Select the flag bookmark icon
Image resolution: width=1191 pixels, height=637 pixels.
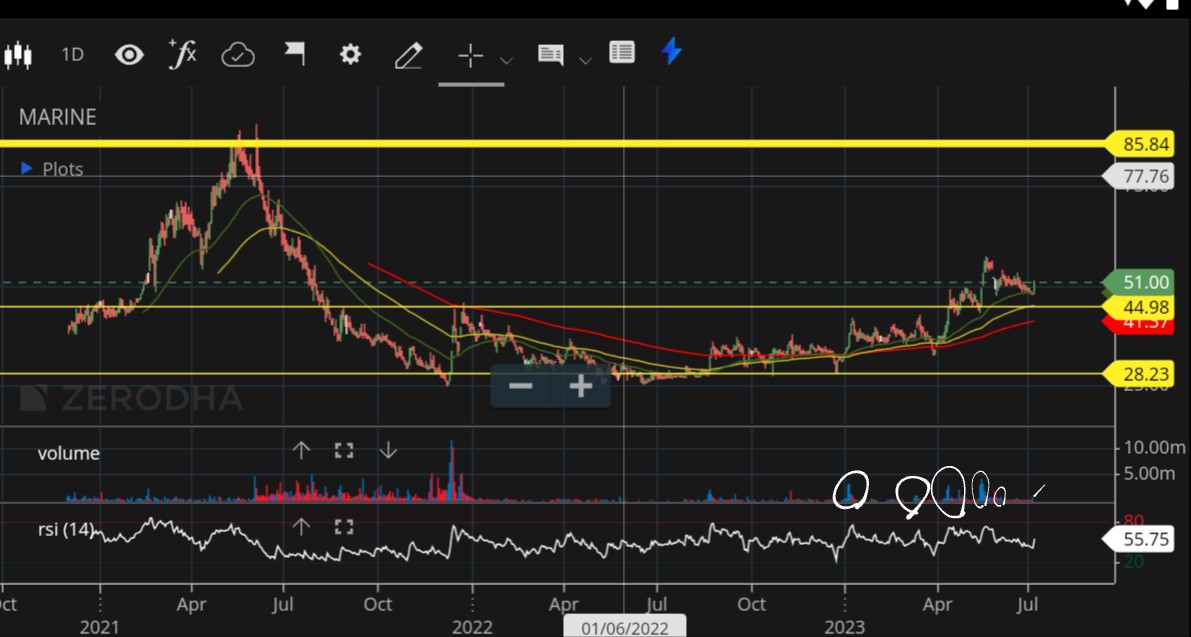point(294,55)
